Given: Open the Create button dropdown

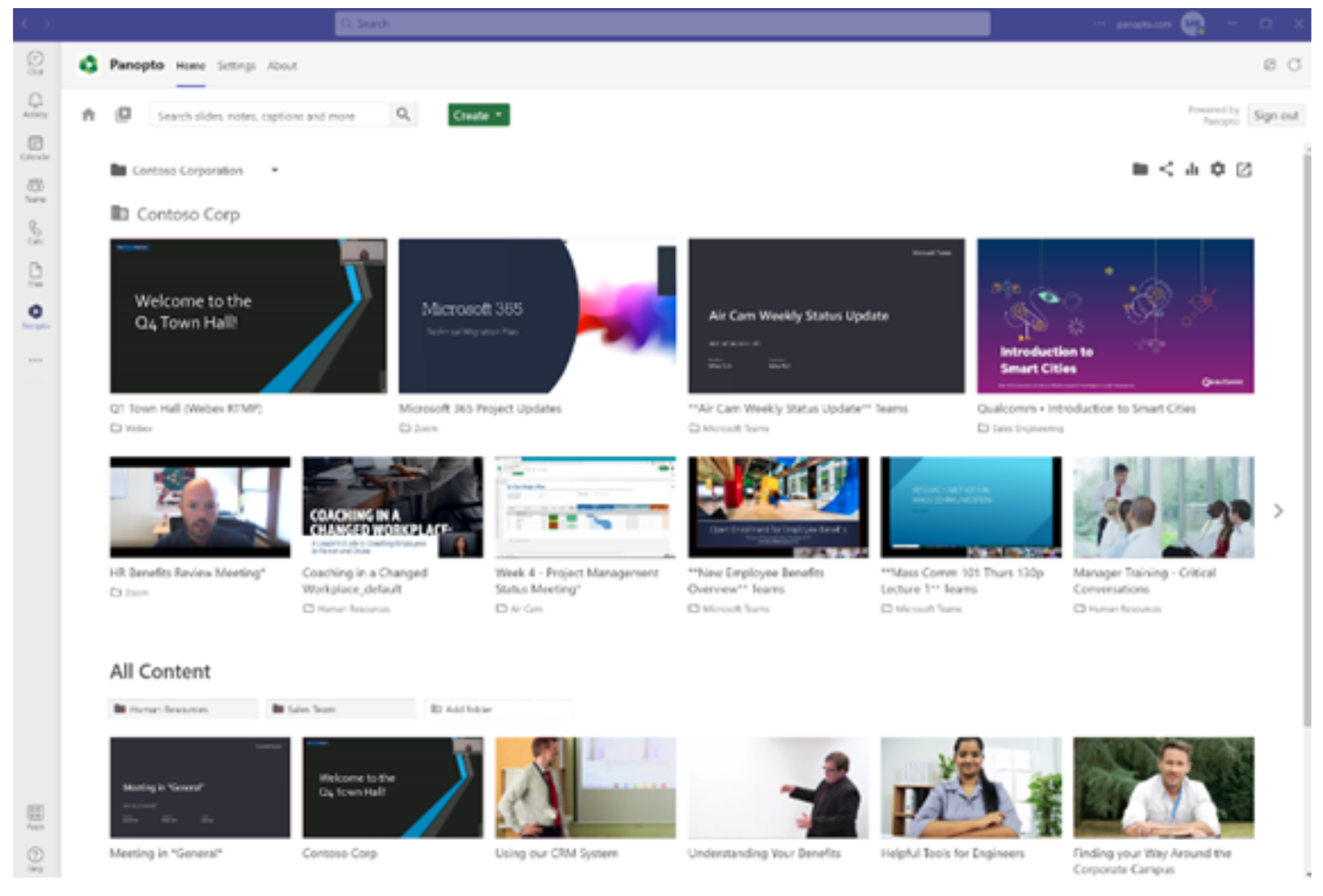Looking at the screenshot, I should [x=478, y=115].
